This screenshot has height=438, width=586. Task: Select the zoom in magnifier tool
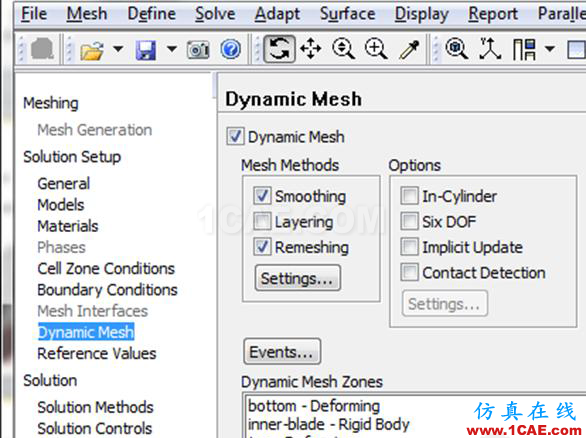[x=376, y=49]
